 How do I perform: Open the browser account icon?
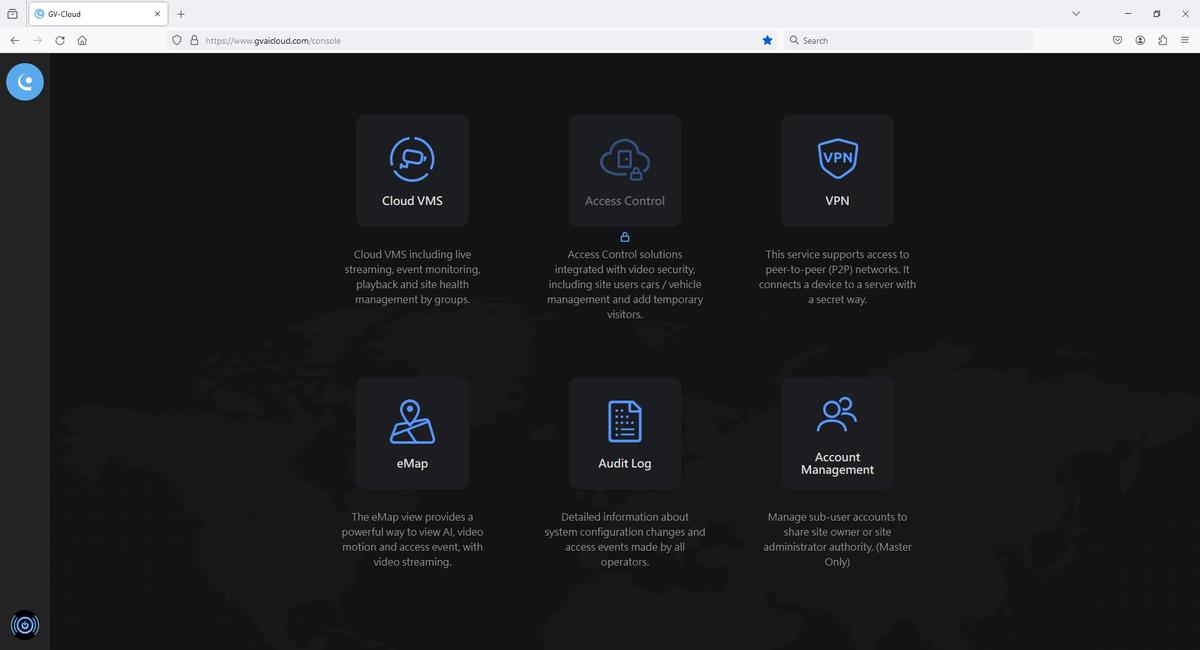(x=1140, y=40)
